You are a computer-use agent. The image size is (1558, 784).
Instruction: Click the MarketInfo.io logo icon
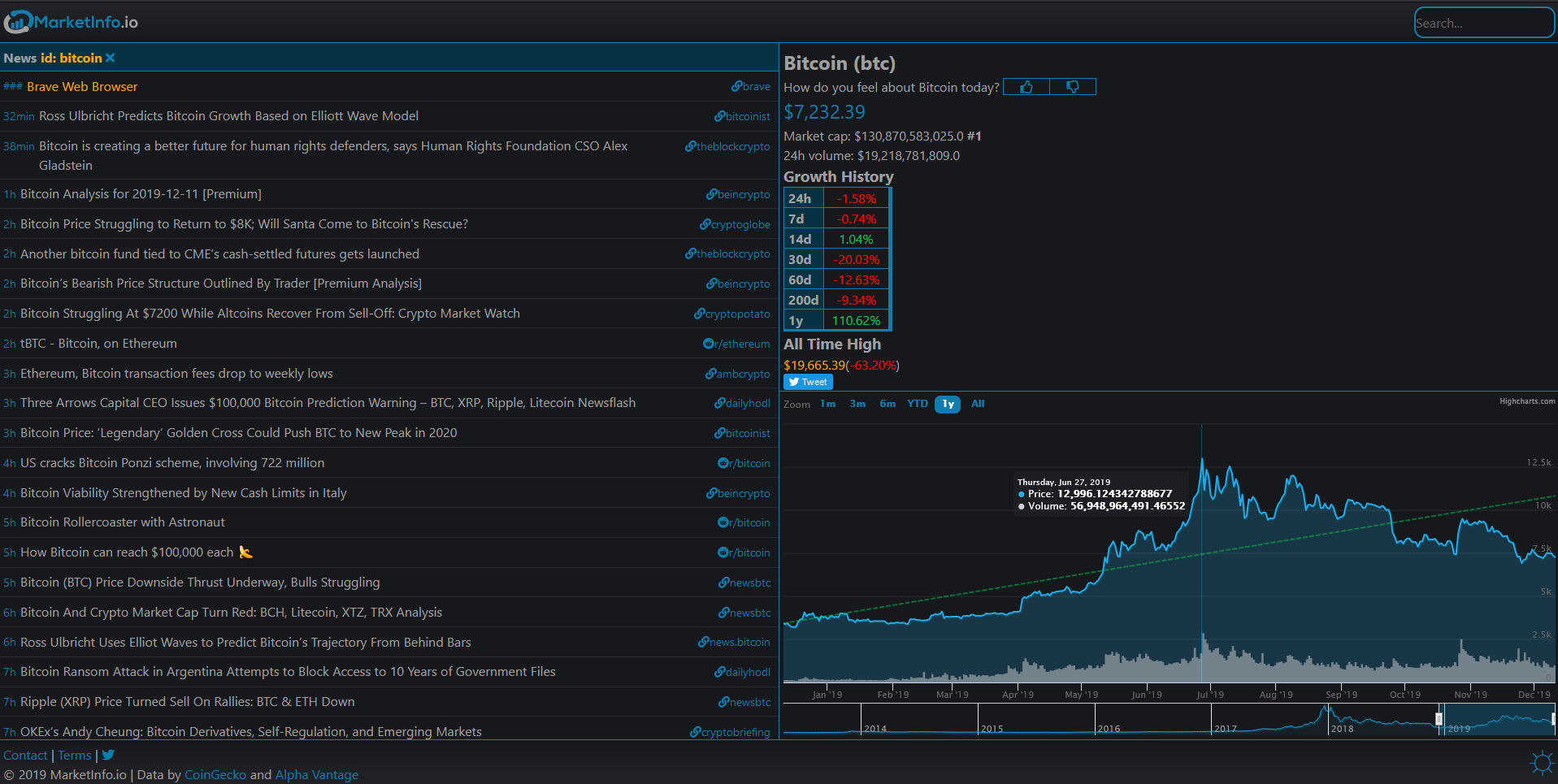[x=18, y=22]
